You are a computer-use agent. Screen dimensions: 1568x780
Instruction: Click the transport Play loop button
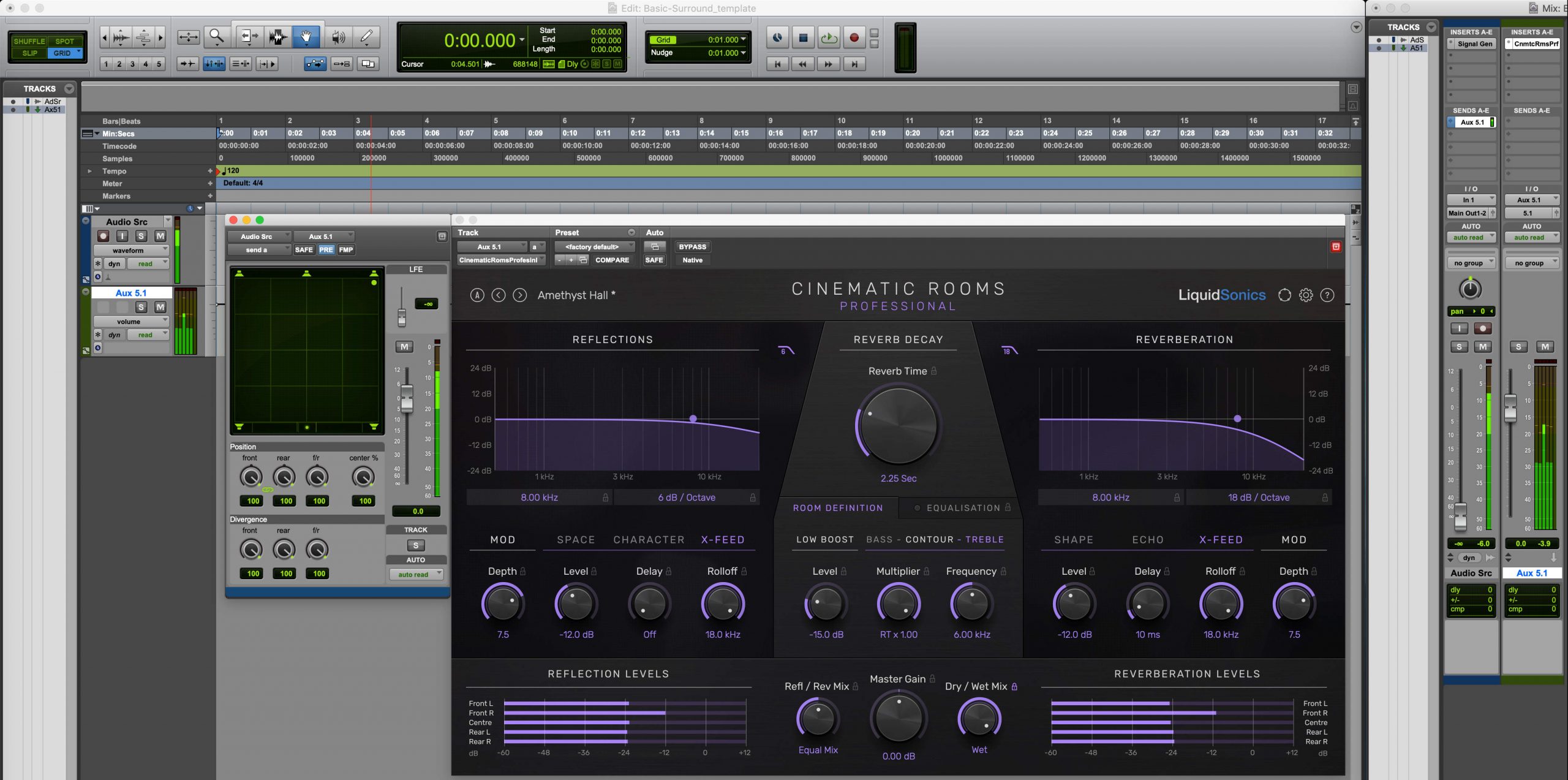(x=829, y=38)
